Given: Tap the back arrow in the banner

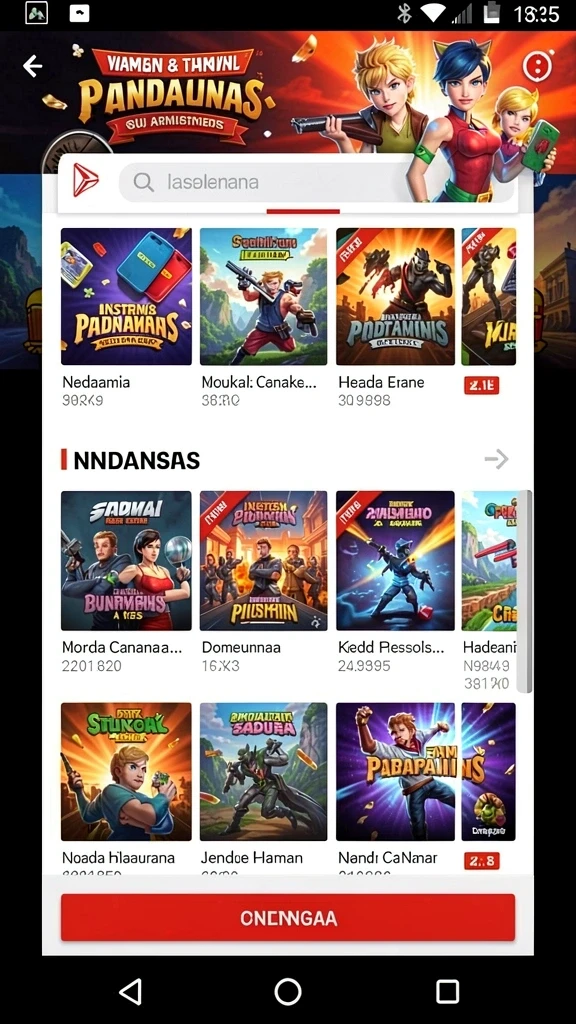Looking at the screenshot, I should pyautogui.click(x=32, y=66).
